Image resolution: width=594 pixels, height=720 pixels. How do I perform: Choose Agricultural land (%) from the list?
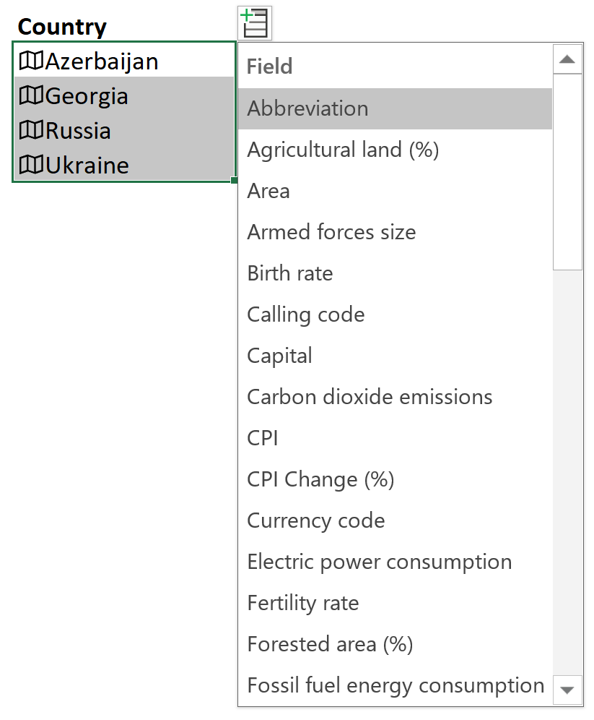coord(395,150)
